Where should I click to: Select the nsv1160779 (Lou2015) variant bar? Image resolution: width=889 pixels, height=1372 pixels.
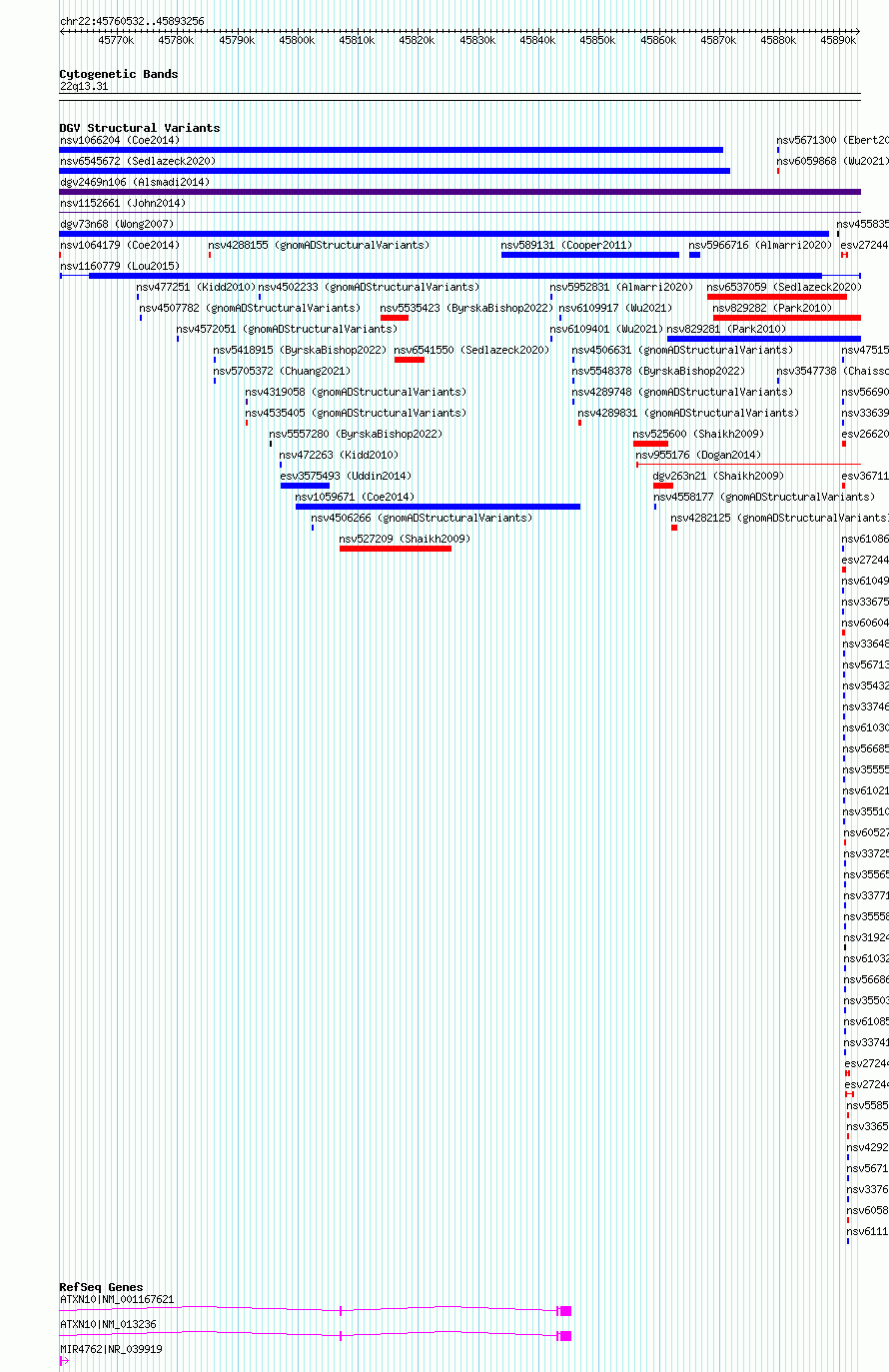459,276
